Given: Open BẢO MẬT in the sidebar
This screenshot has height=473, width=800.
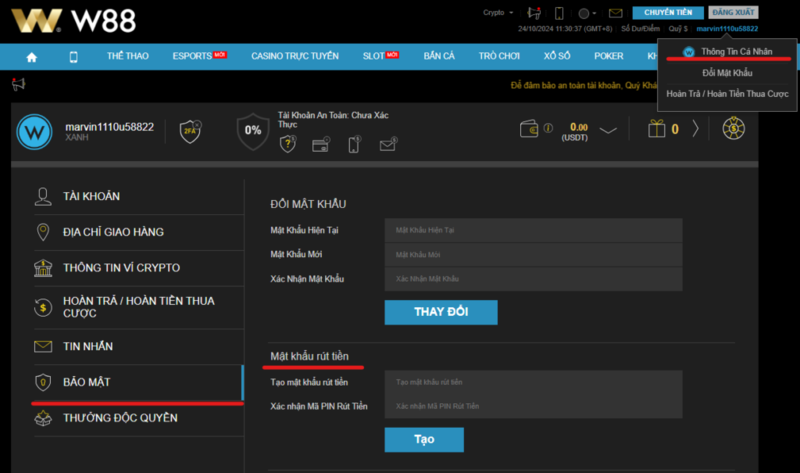Looking at the screenshot, I should 87,382.
